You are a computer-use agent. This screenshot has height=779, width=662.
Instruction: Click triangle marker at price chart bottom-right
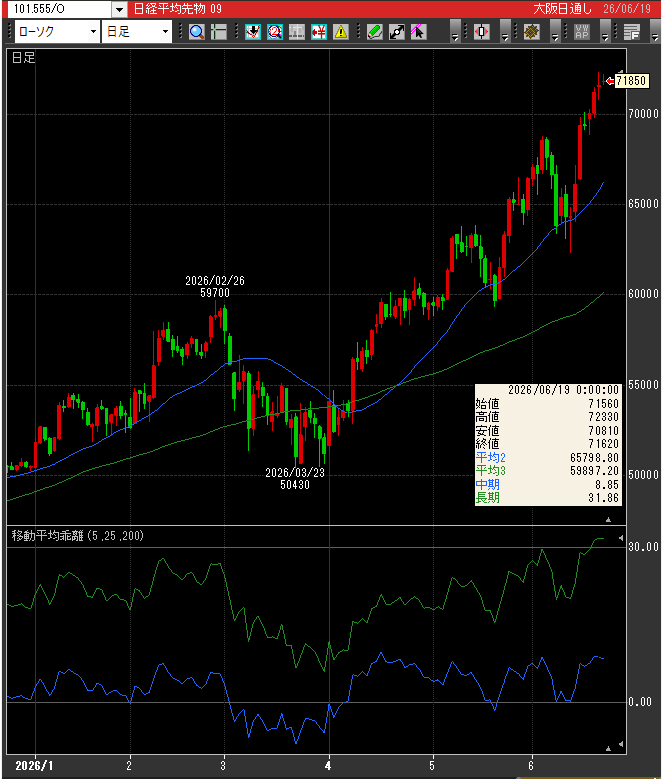[x=608, y=520]
